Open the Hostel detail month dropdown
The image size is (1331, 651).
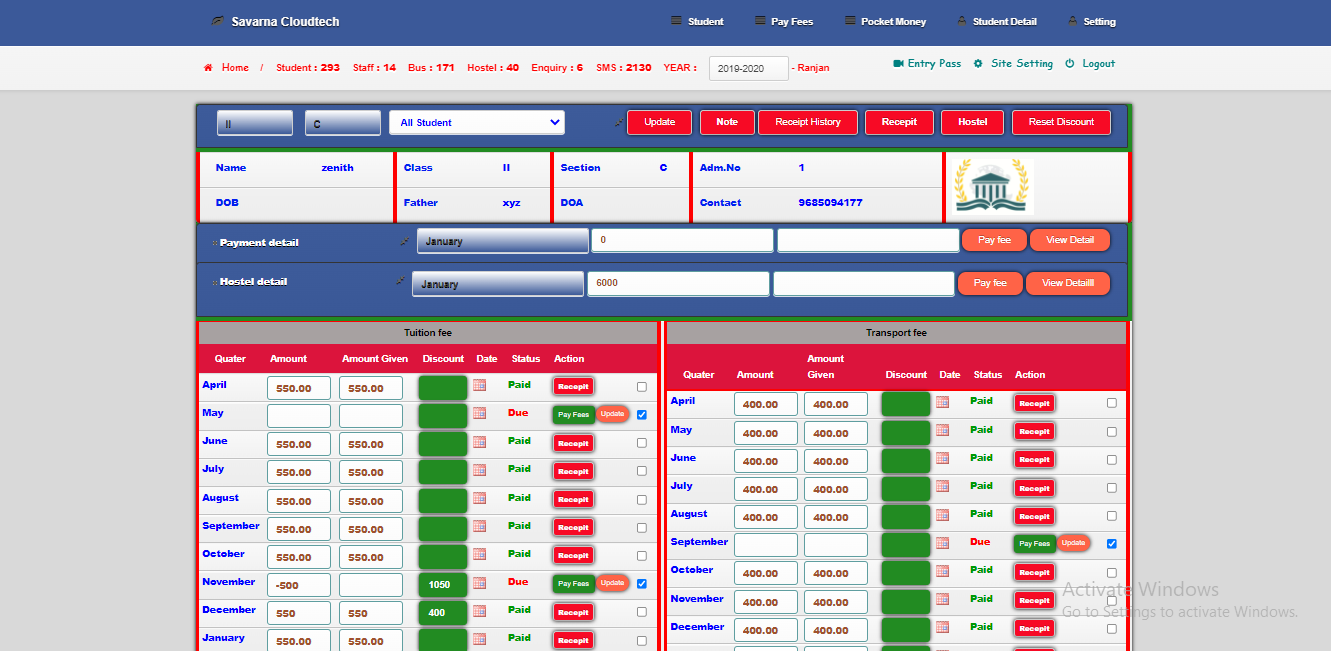click(x=497, y=284)
